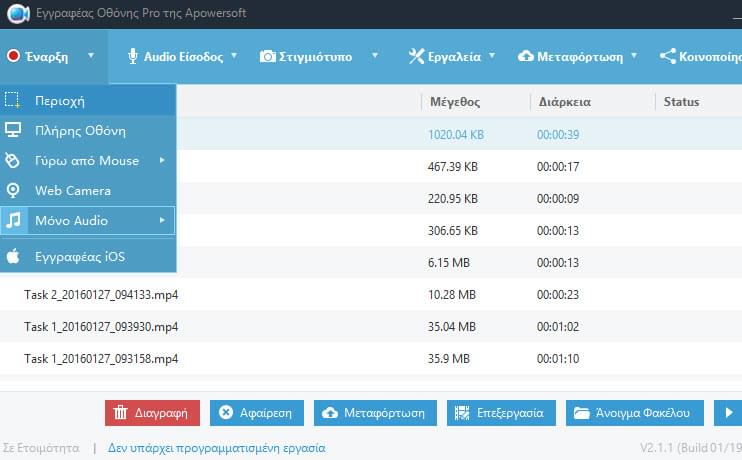Click the cloud upload icon in top toolbar

[x=525, y=56]
